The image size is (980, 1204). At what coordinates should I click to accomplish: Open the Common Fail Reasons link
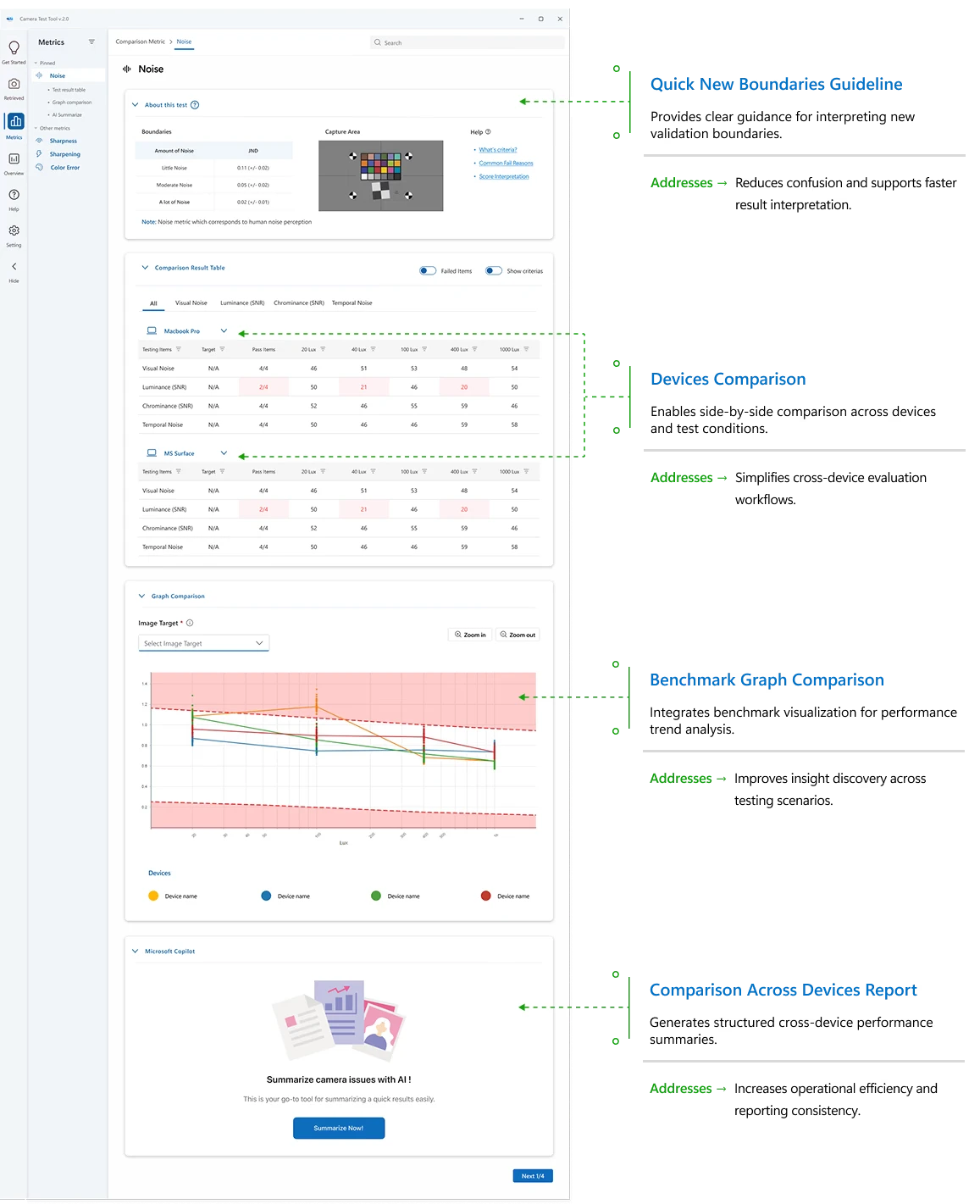click(x=505, y=163)
